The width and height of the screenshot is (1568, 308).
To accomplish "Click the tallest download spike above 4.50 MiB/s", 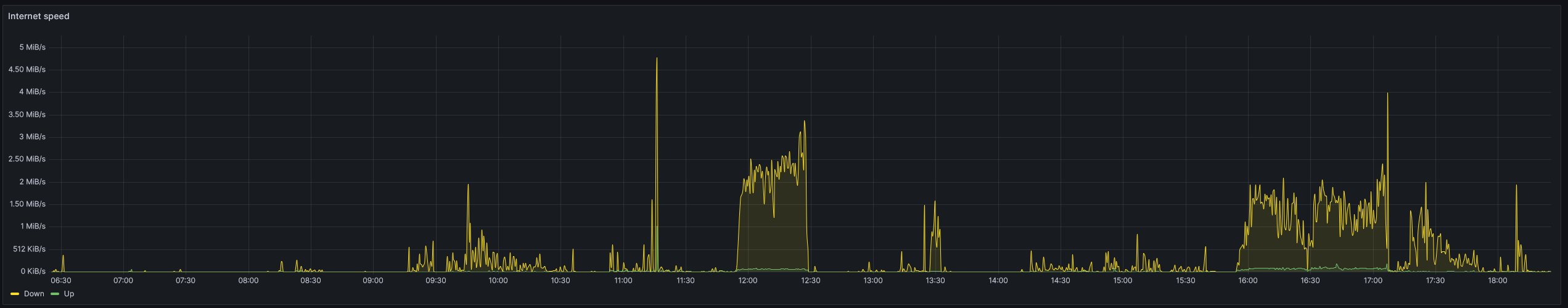I will pos(657,59).
